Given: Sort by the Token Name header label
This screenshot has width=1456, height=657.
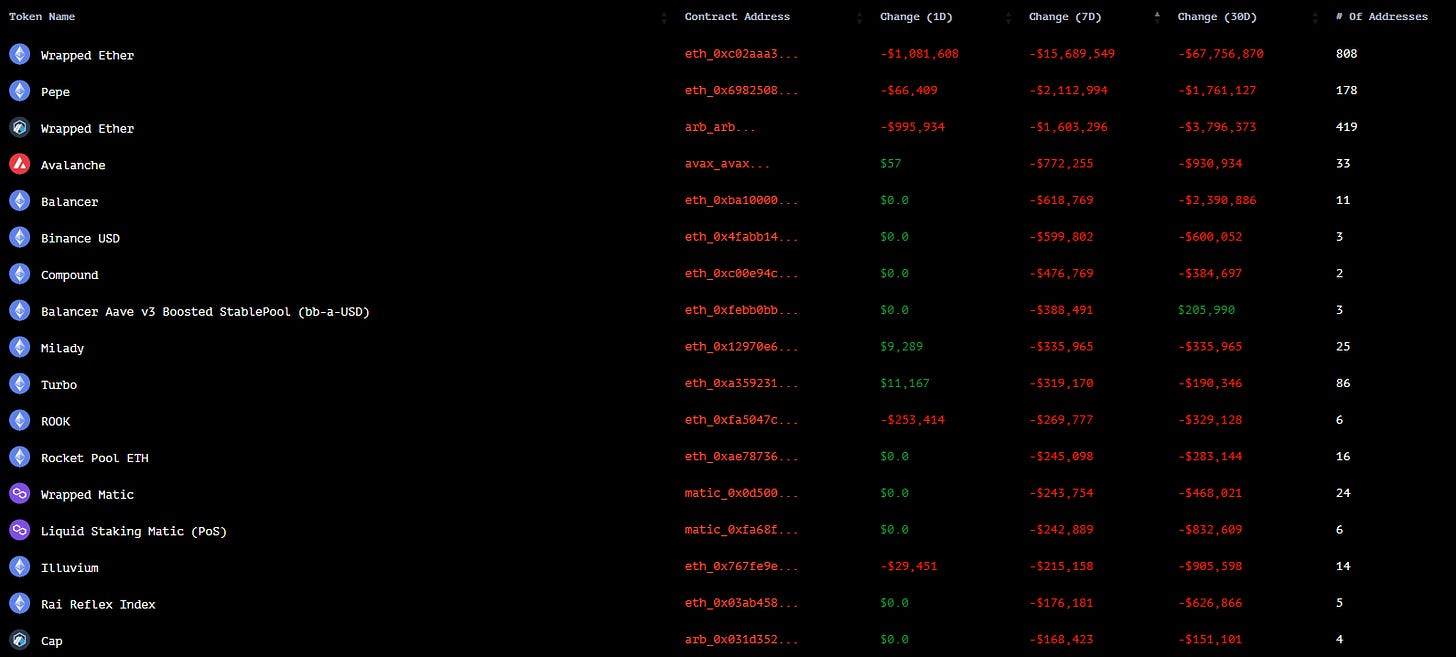Looking at the screenshot, I should 42,17.
